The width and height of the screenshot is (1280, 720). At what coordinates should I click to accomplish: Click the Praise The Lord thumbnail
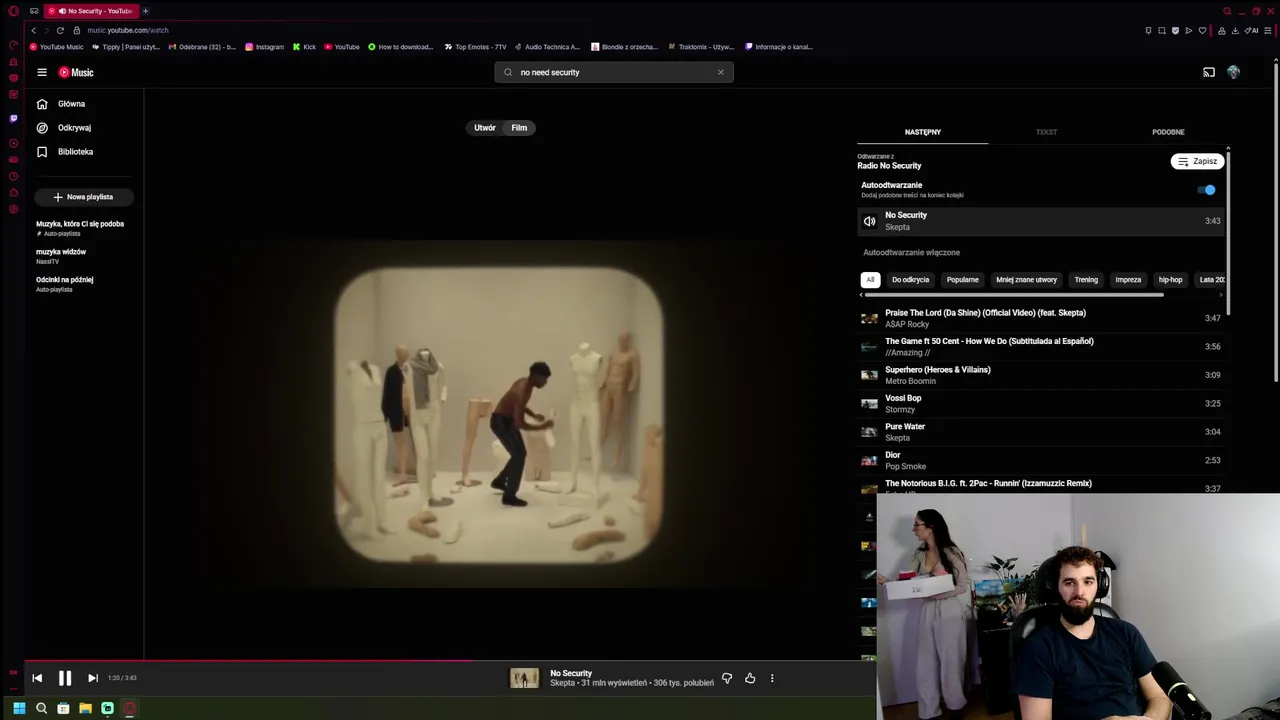click(869, 318)
